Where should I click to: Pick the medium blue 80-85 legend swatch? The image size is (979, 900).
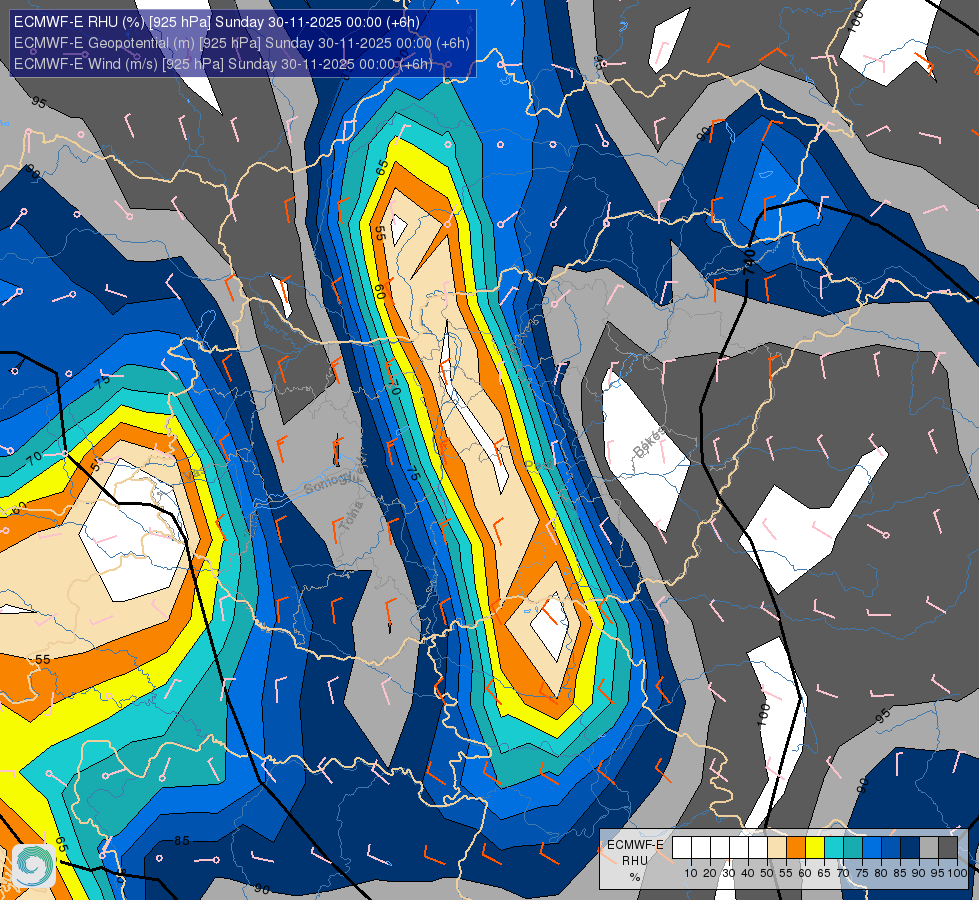click(x=891, y=847)
